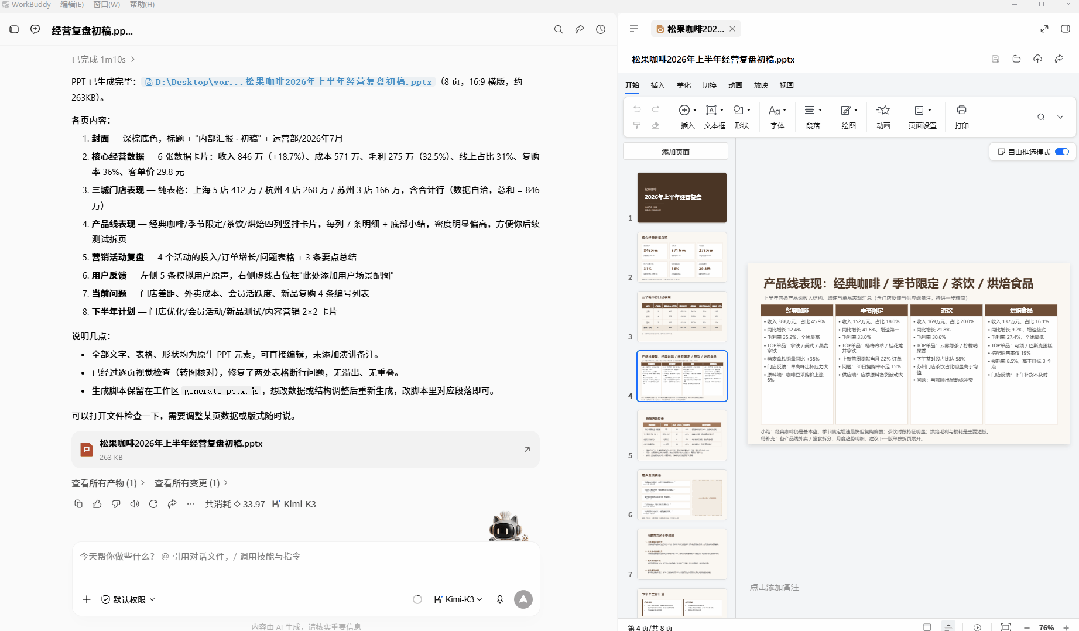Open the fourth ribbon tab
The width and height of the screenshot is (1079, 631).
pos(709,85)
